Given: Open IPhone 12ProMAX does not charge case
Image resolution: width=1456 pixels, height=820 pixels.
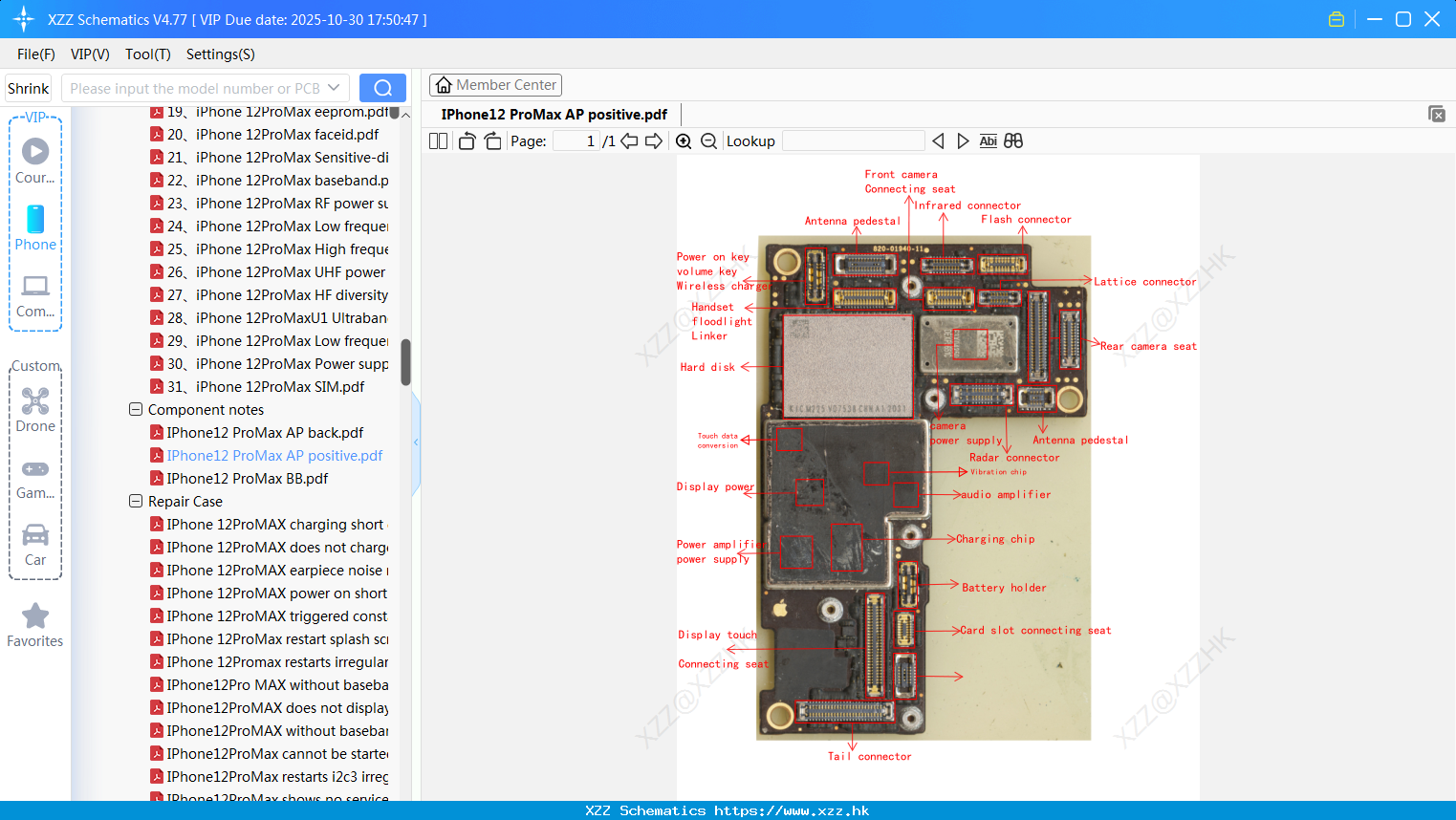Looking at the screenshot, I should click(x=269, y=548).
